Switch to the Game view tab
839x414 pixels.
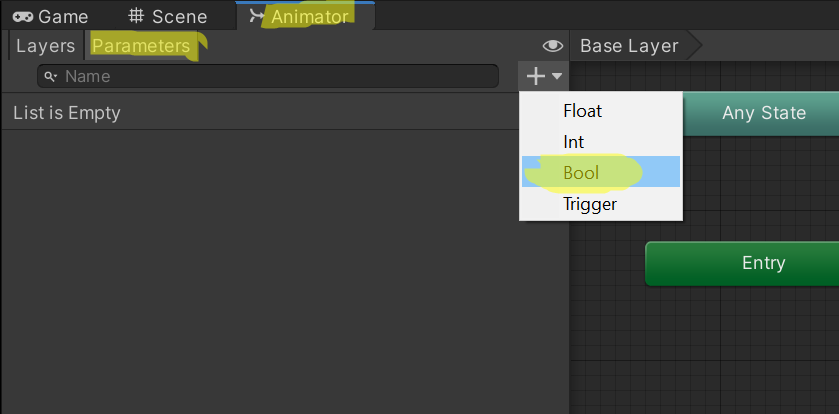point(51,17)
